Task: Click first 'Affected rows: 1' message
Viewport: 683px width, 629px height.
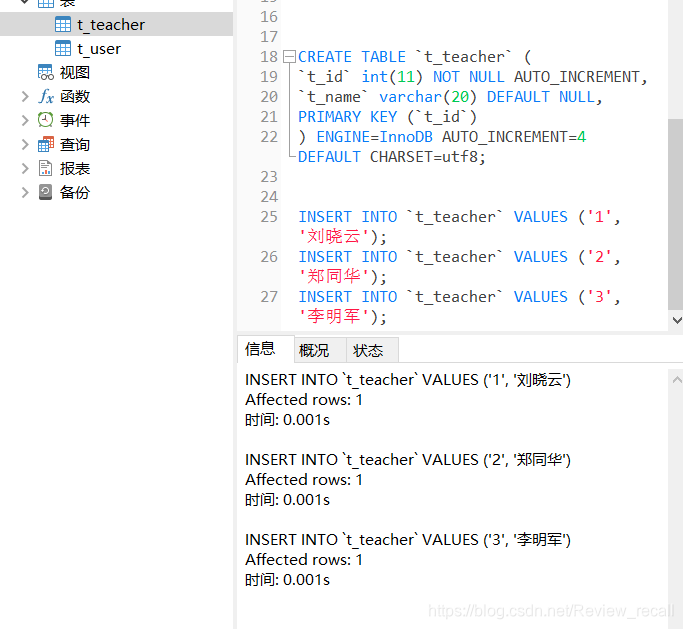Action: pyautogui.click(x=304, y=400)
